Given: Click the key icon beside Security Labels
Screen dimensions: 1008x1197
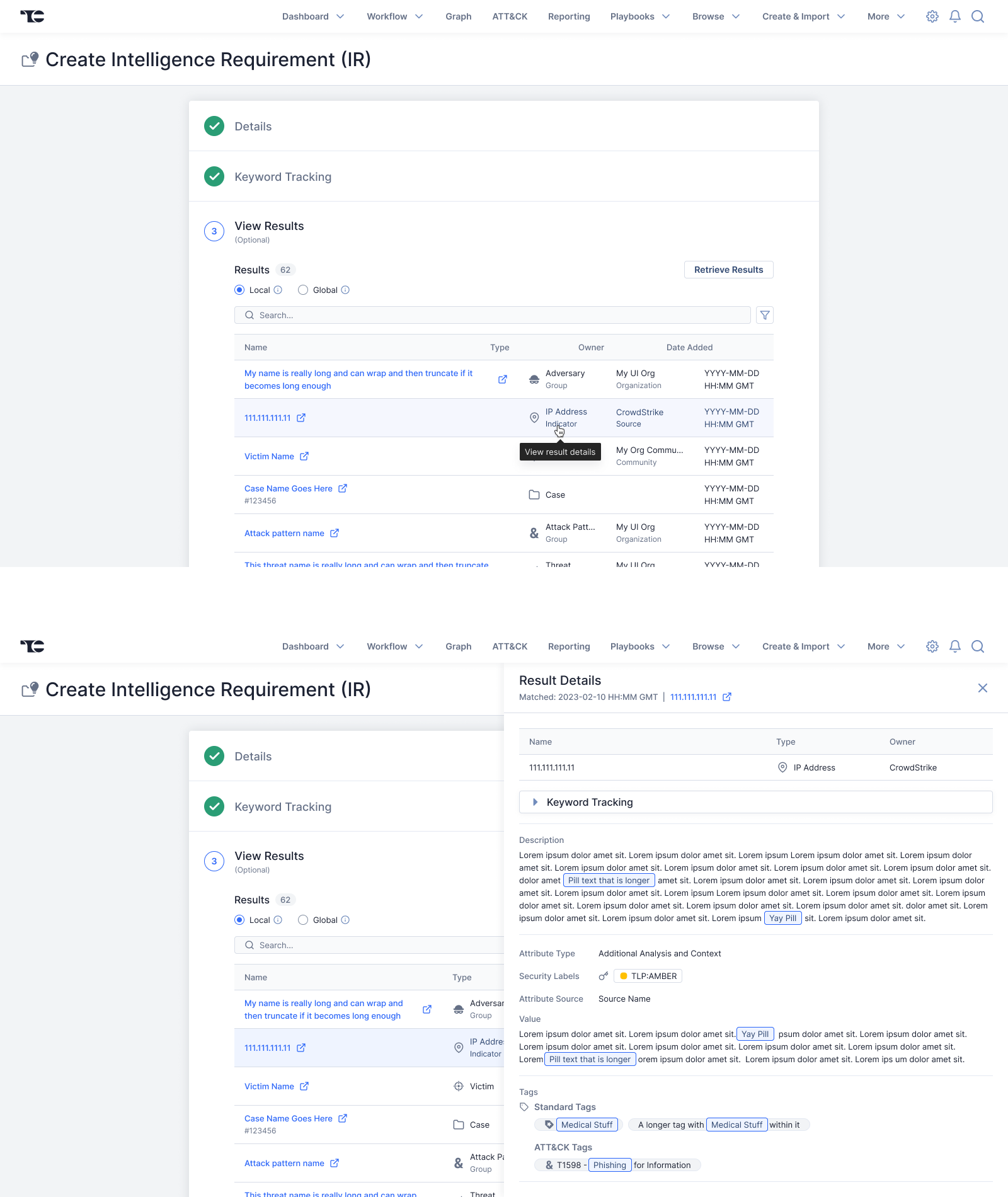Looking at the screenshot, I should coord(604,976).
